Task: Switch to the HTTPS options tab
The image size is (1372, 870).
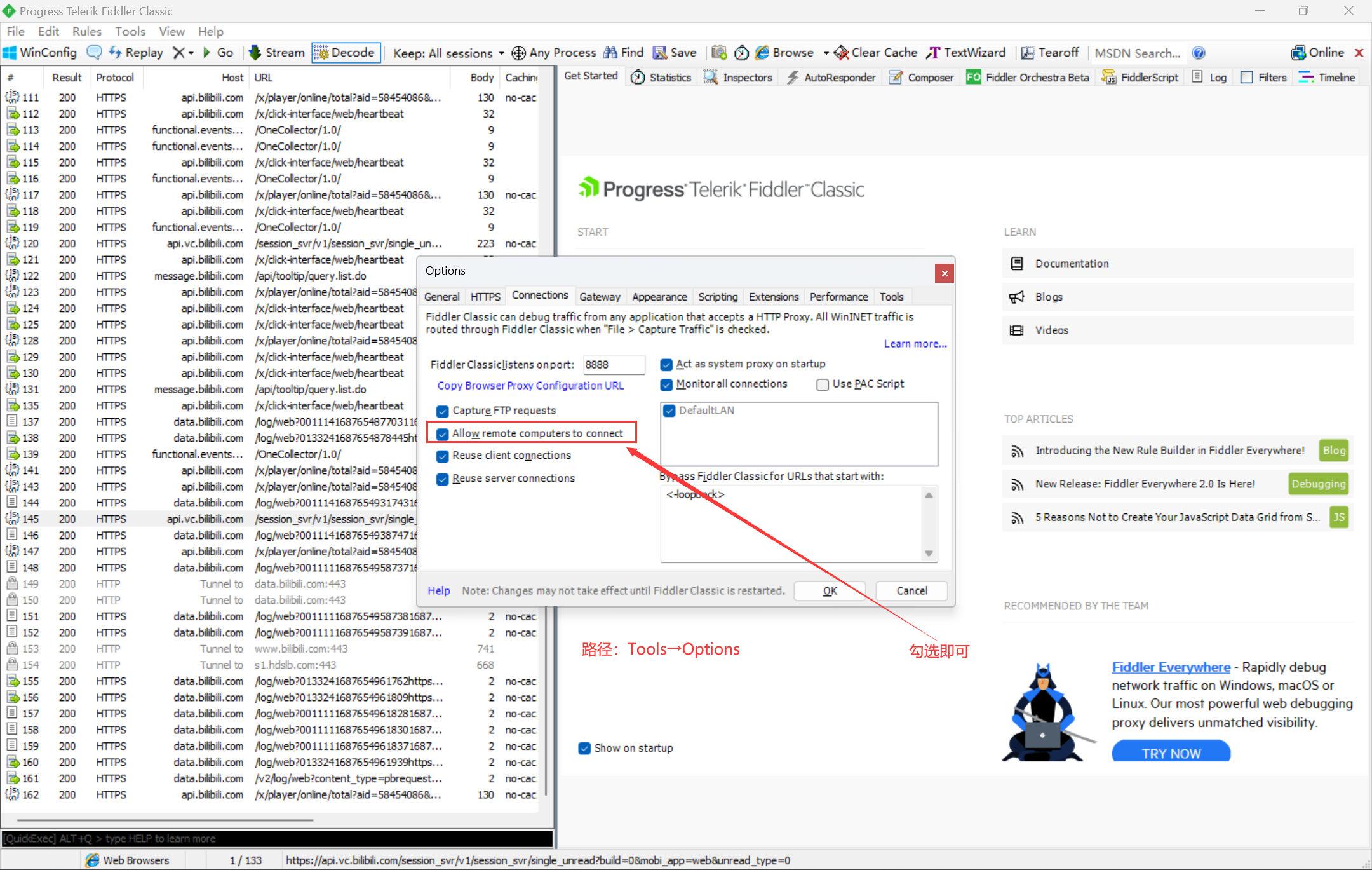Action: coord(485,297)
